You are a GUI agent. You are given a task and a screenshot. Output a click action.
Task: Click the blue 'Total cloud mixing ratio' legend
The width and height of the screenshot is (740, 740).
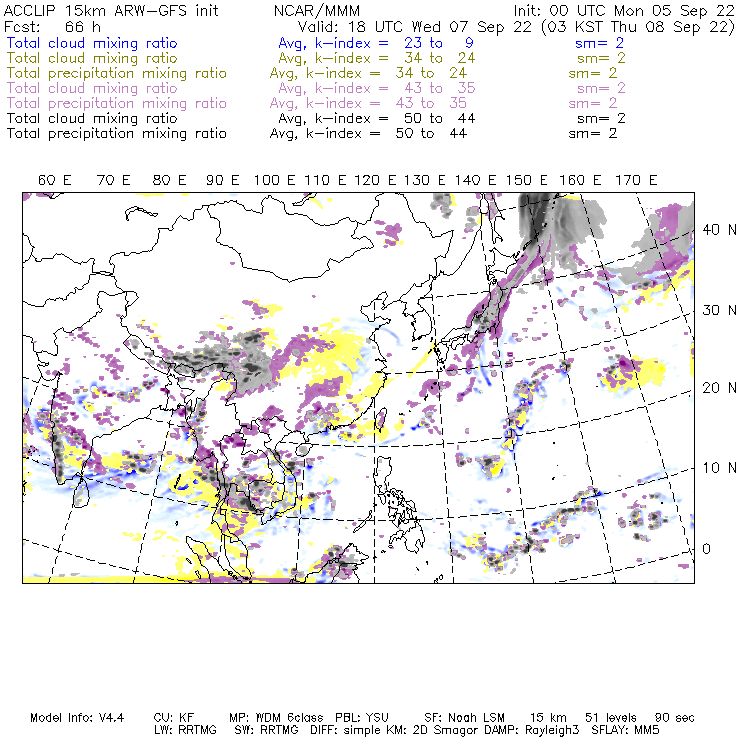(x=92, y=43)
